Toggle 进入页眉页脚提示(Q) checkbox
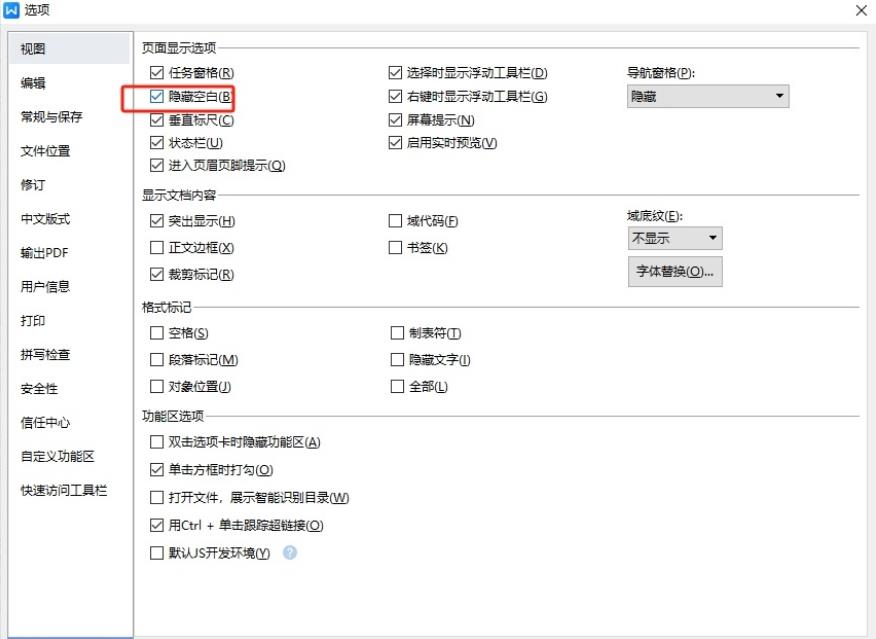Viewport: 876px width, 639px height. [x=157, y=165]
